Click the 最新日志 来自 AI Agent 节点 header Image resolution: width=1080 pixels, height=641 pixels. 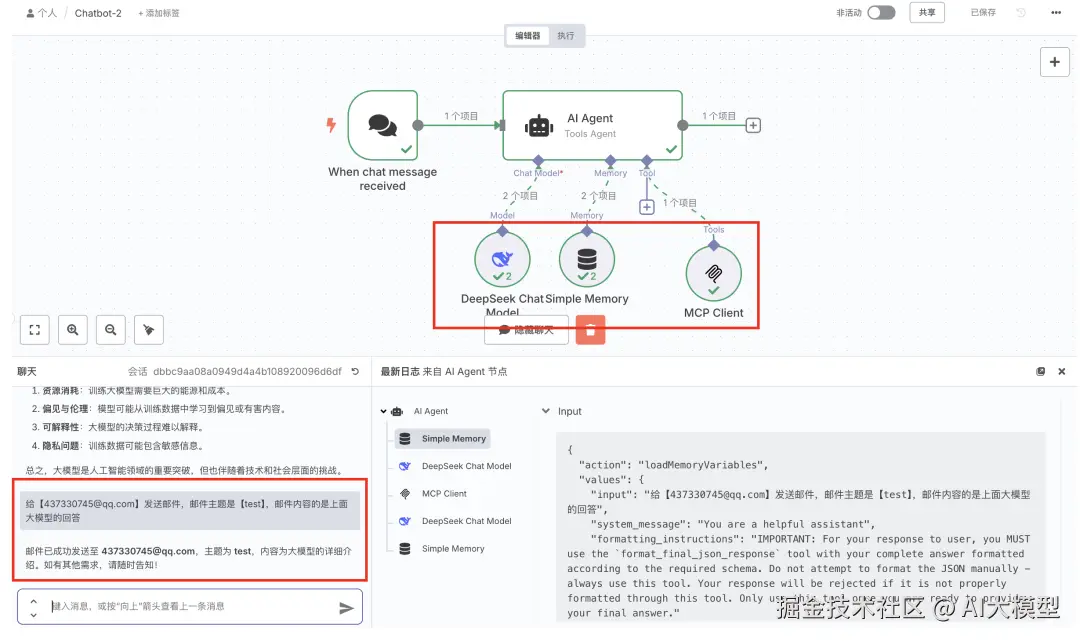point(444,371)
